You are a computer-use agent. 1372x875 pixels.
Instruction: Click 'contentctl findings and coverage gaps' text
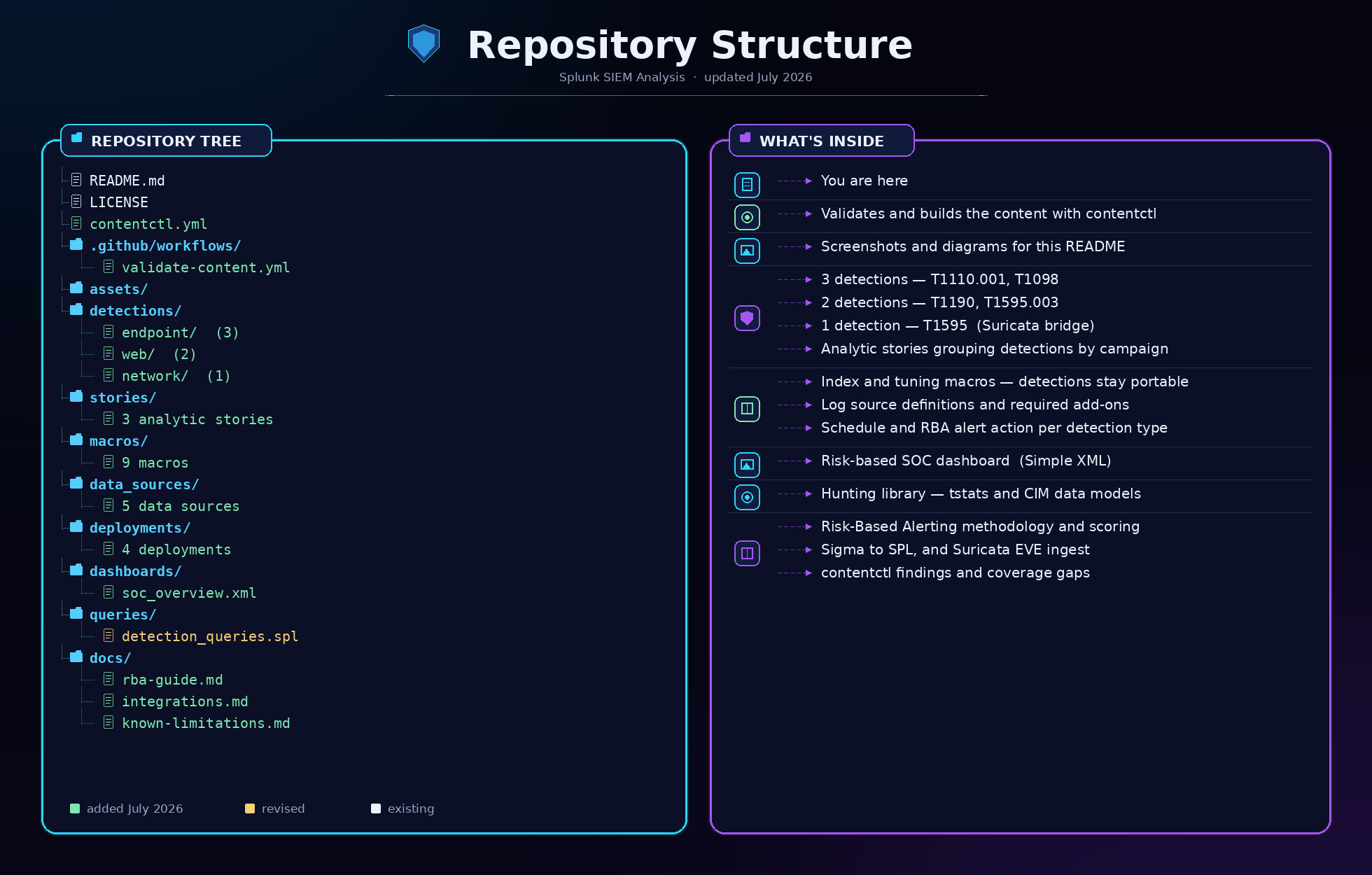tap(955, 573)
